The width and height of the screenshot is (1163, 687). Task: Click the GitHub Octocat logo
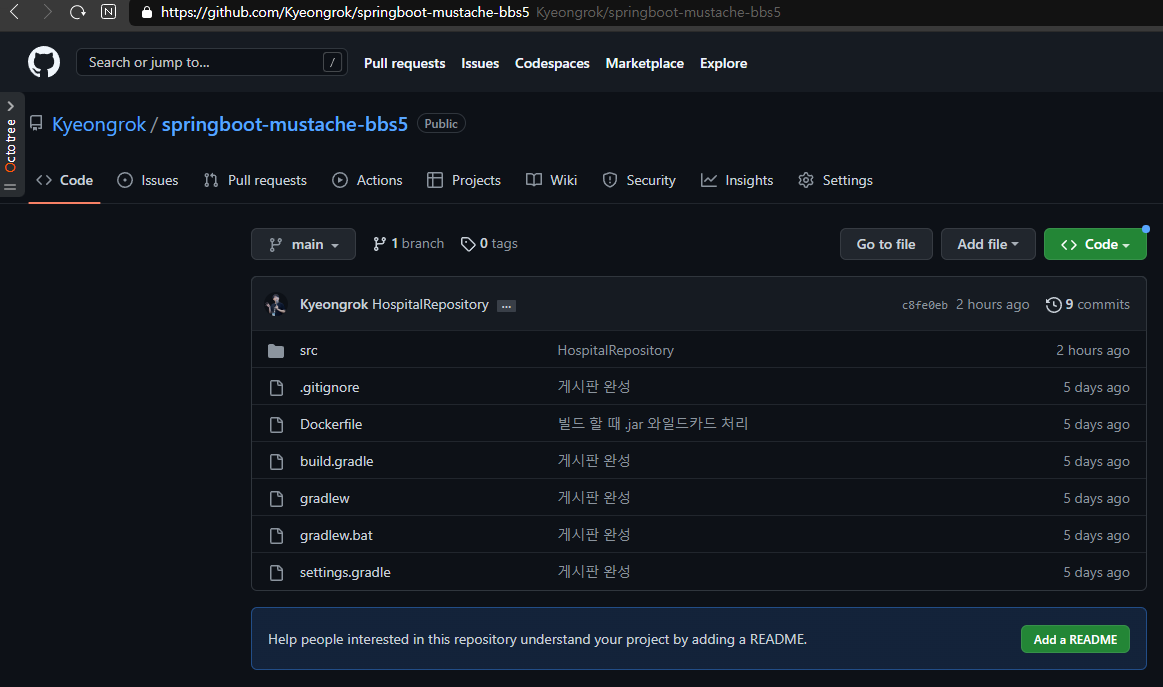tap(44, 62)
